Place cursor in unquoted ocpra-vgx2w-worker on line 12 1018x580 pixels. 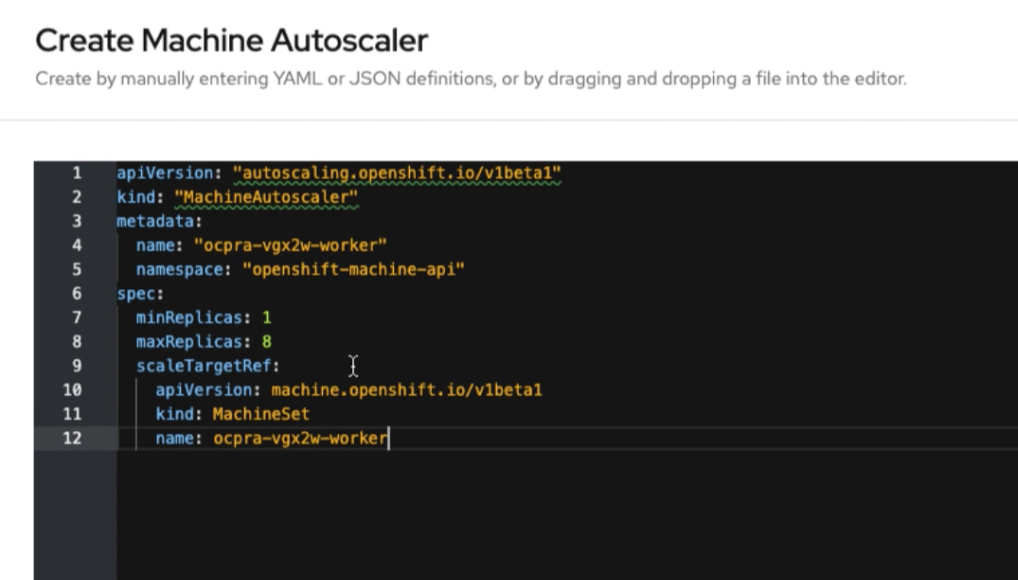coord(300,438)
